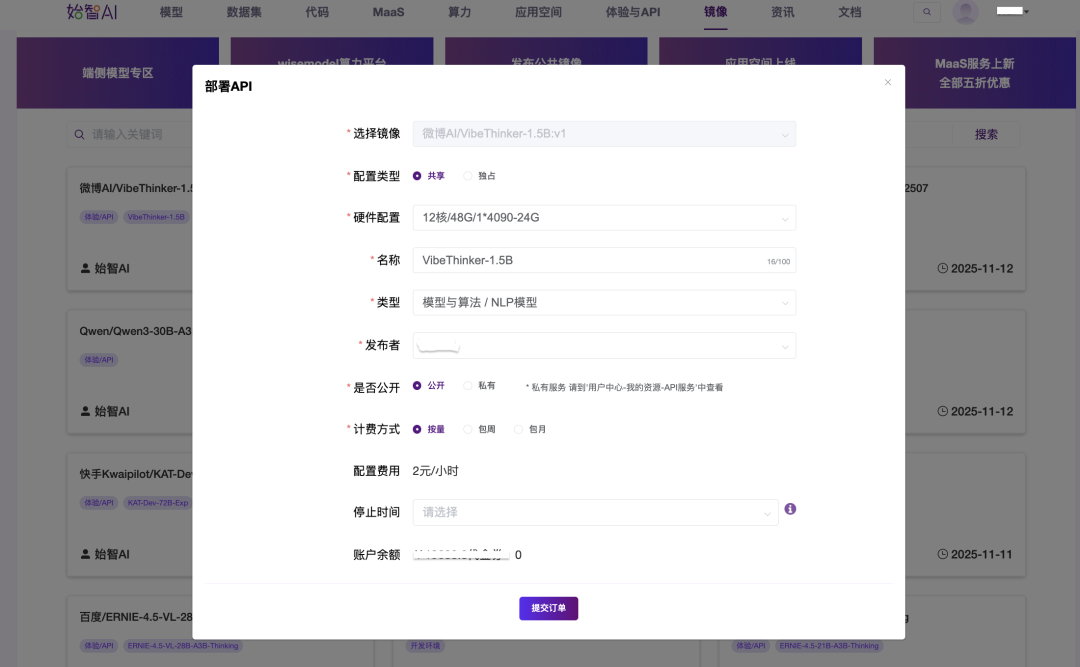Go to the 代码 nav tab
Image resolution: width=1080 pixels, height=667 pixels.
click(x=317, y=12)
